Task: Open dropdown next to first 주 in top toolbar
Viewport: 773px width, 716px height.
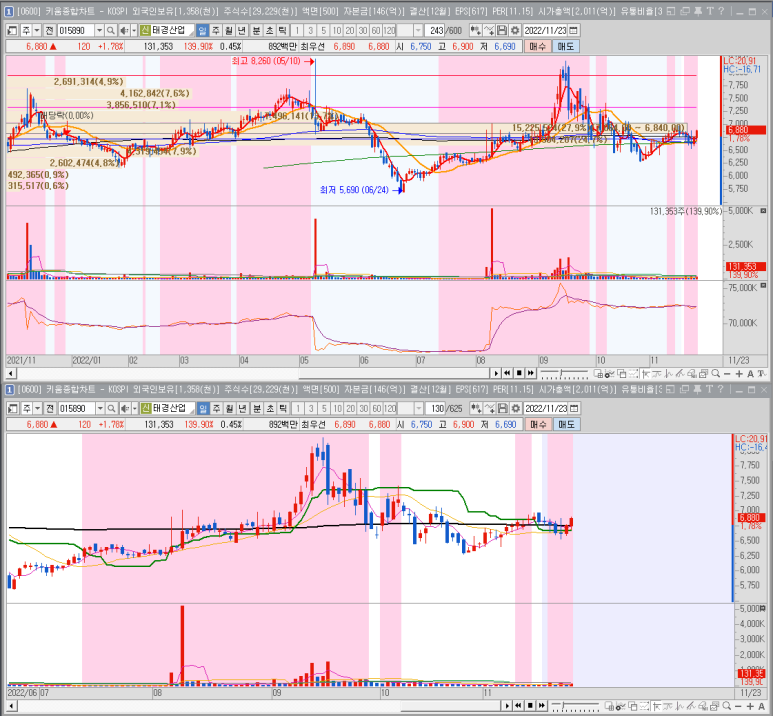Action: (x=37, y=31)
